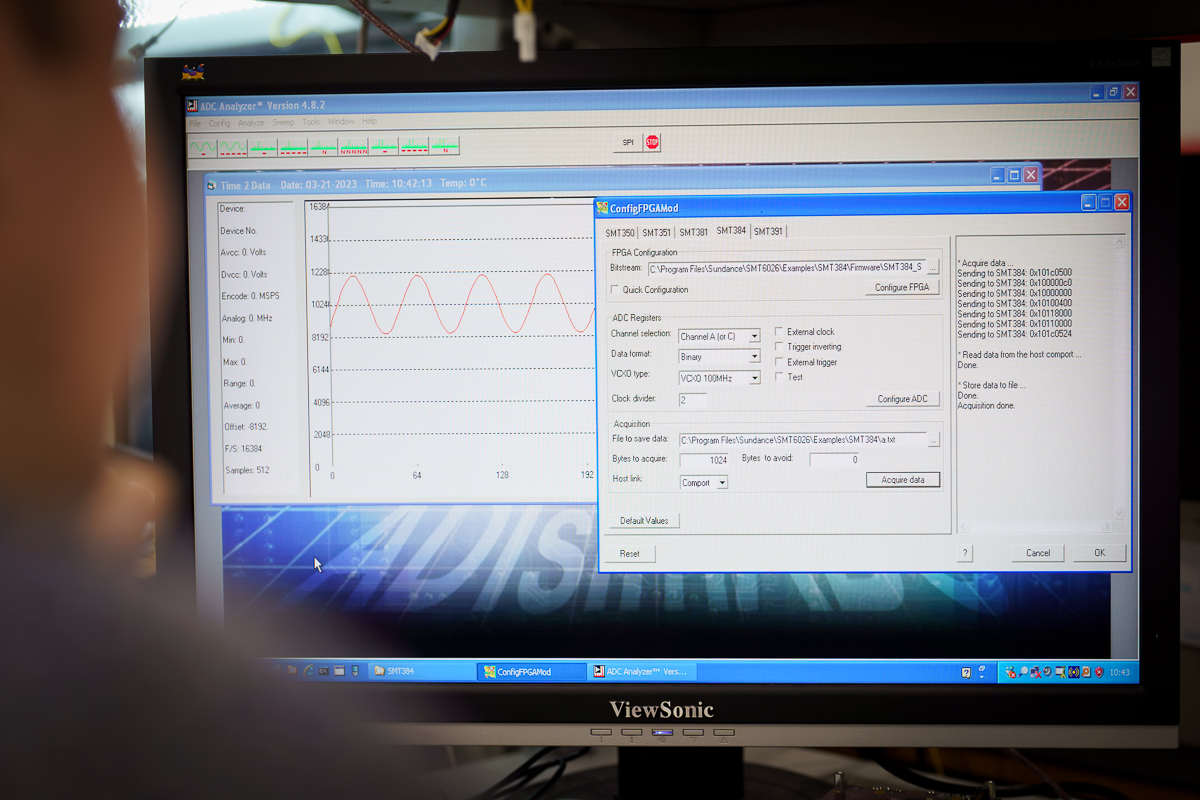Open the Config menu
Viewport: 1200px width, 800px height.
point(219,123)
